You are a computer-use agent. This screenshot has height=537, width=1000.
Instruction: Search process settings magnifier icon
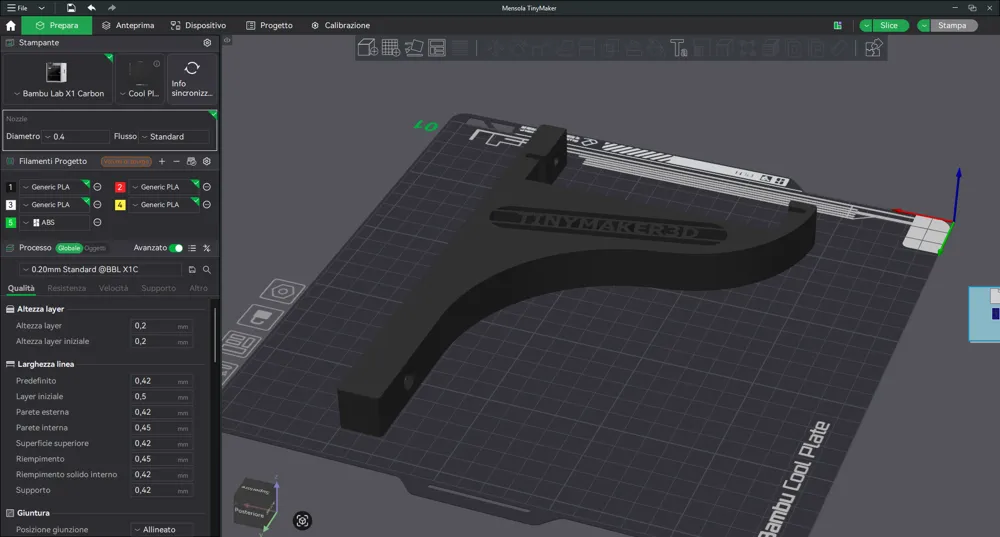pyautogui.click(x=207, y=270)
